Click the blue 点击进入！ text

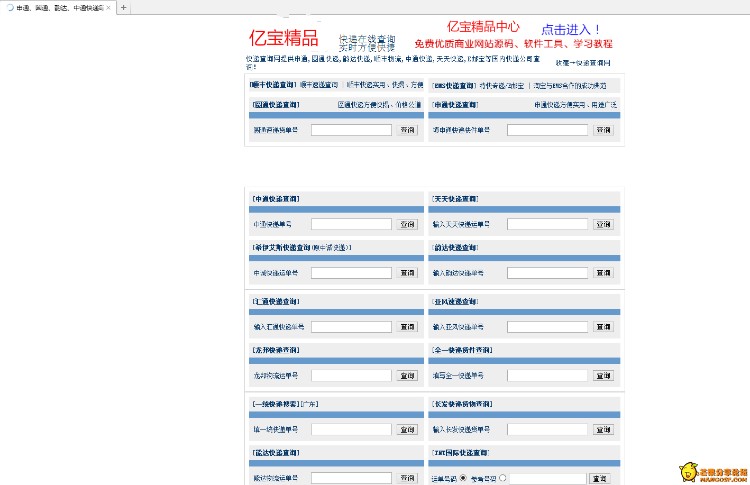pos(570,30)
